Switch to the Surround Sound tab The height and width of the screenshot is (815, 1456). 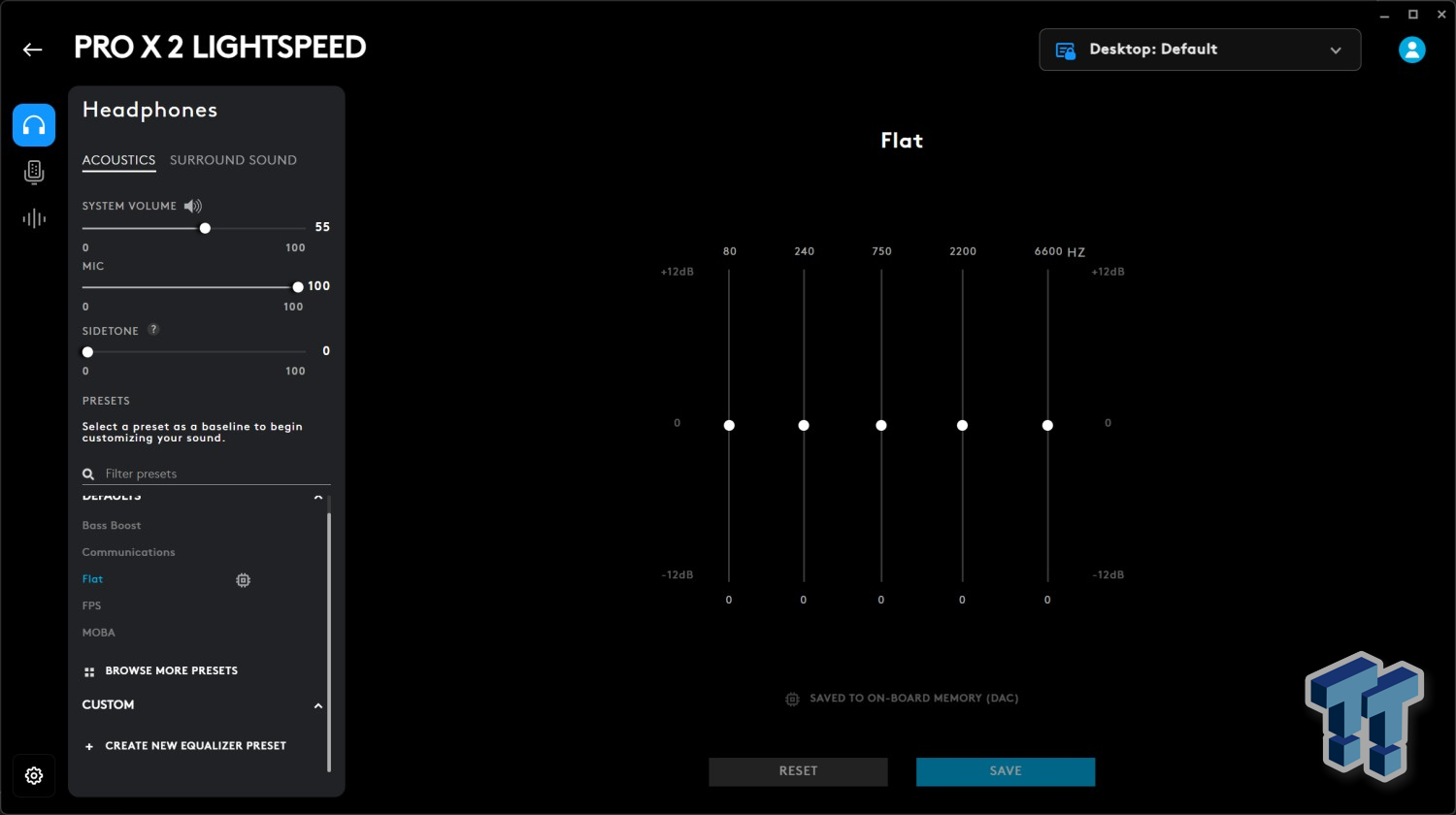pyautogui.click(x=233, y=160)
